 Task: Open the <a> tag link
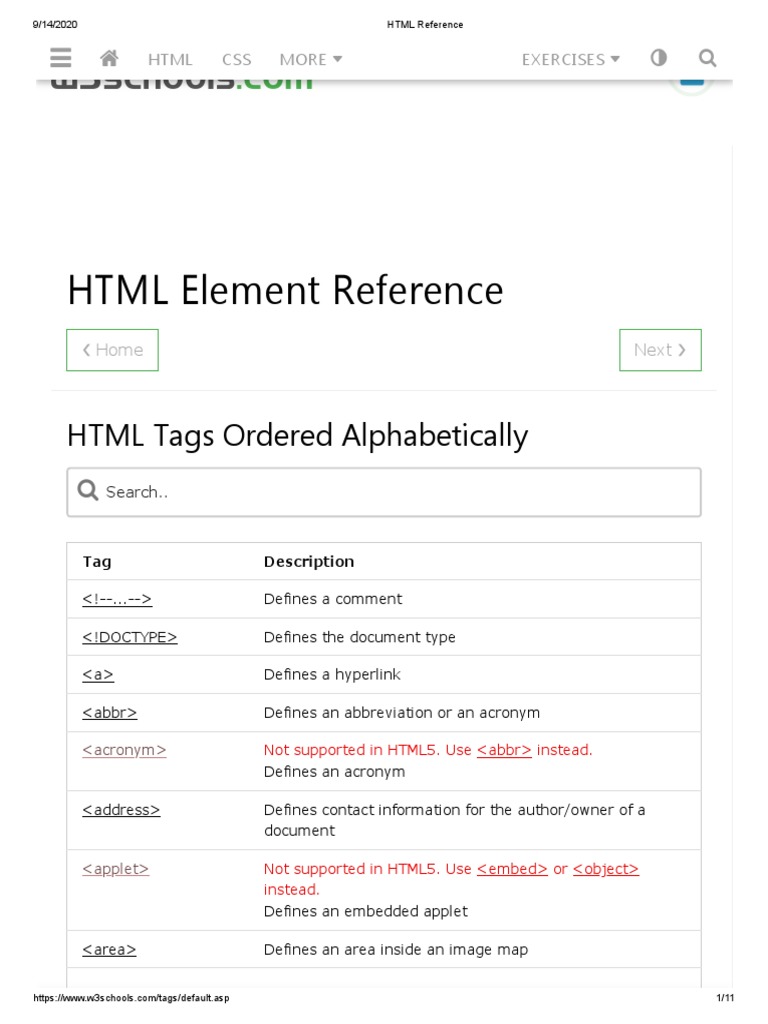coord(98,675)
